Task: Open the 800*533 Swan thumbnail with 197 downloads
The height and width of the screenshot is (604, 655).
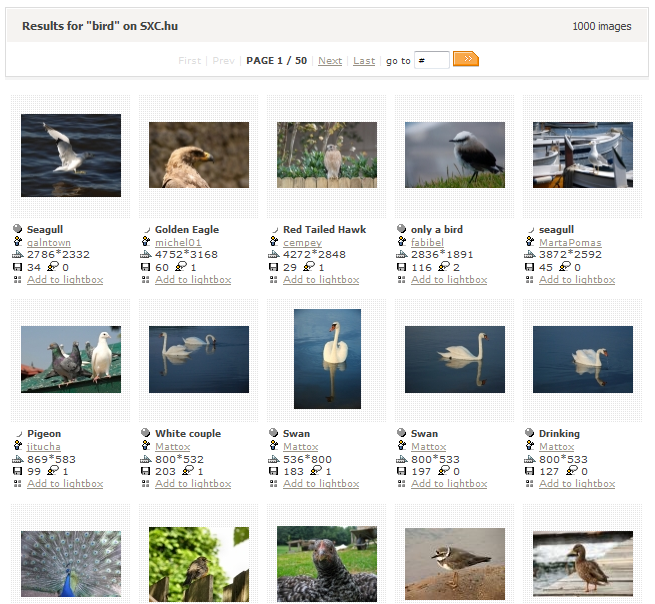Action: (x=455, y=359)
